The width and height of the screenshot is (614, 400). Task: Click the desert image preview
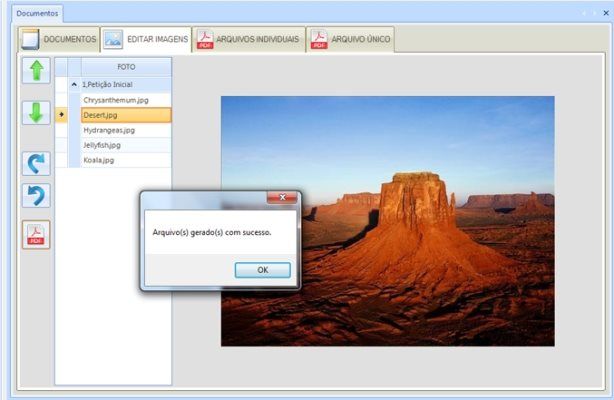click(388, 221)
